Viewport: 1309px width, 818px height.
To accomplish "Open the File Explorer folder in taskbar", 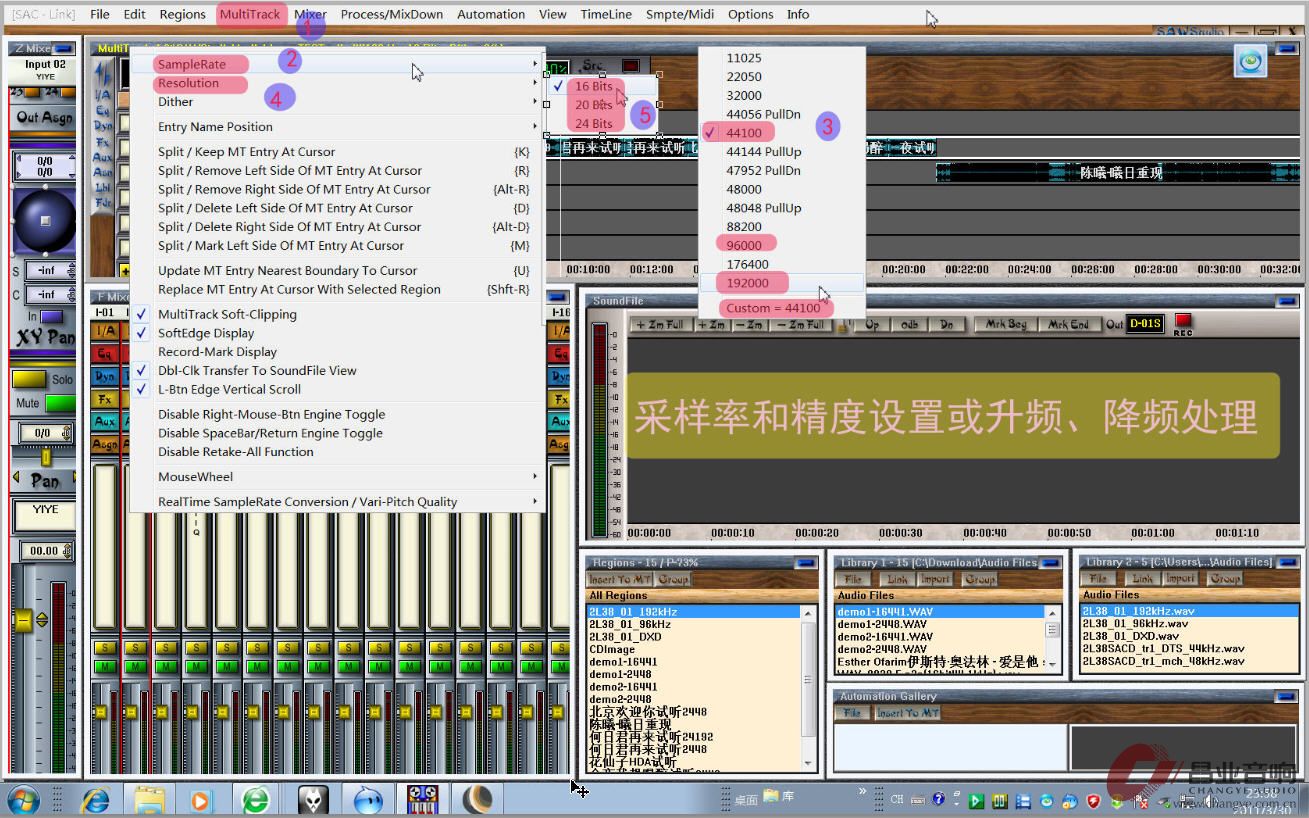I will (x=150, y=800).
